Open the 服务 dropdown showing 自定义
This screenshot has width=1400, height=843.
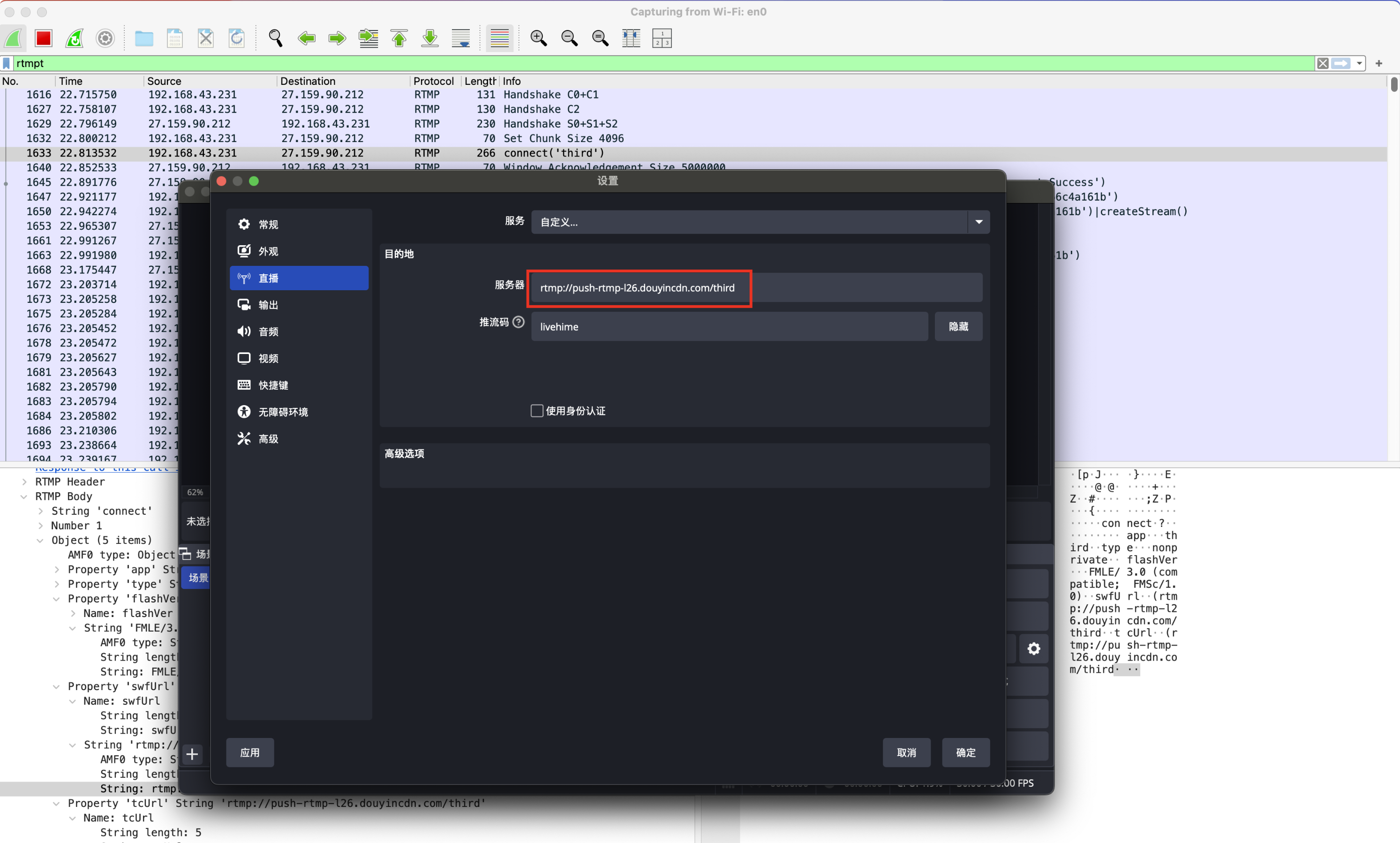tap(760, 222)
